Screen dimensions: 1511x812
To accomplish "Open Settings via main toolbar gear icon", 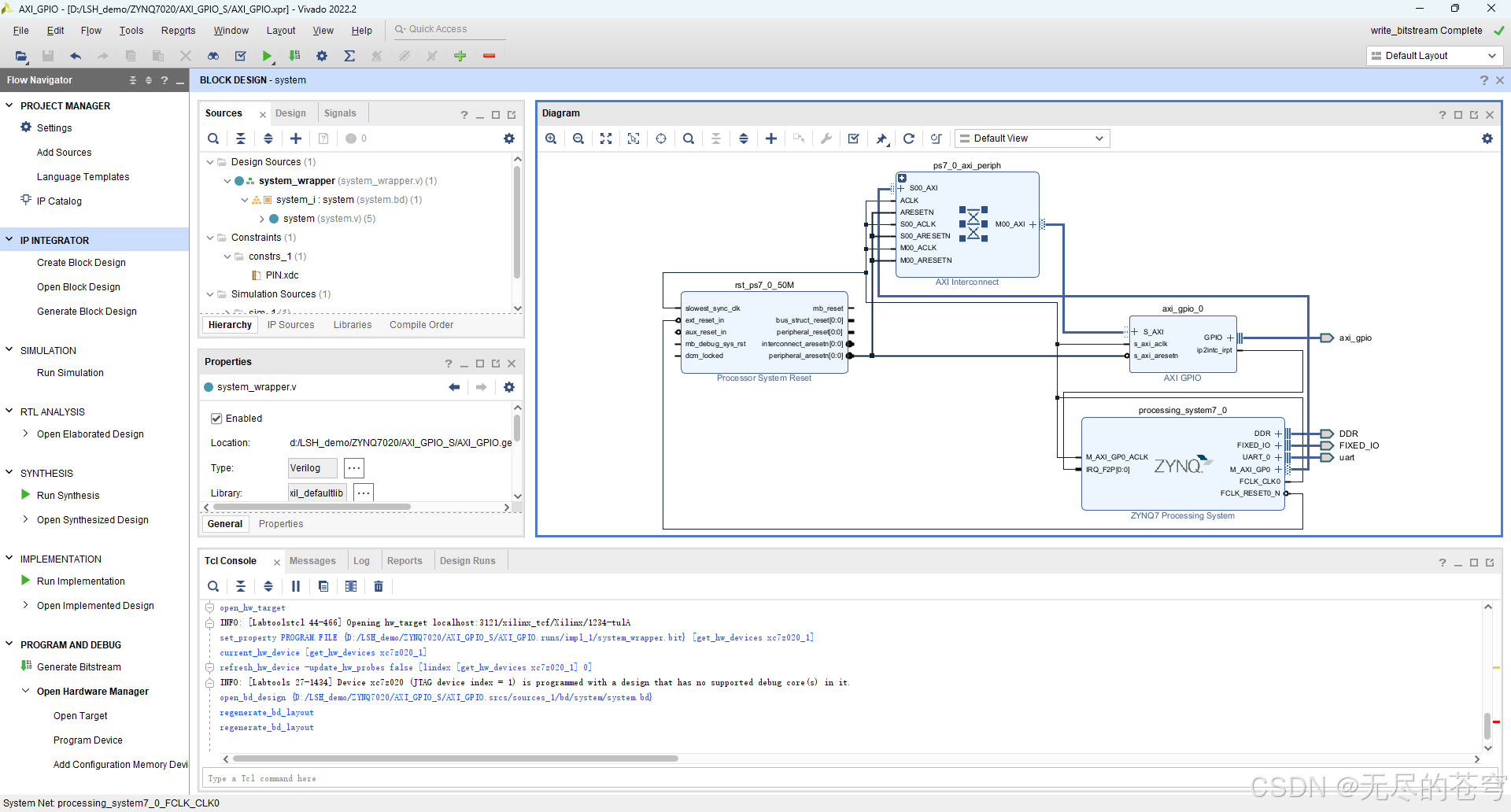I will click(x=322, y=56).
